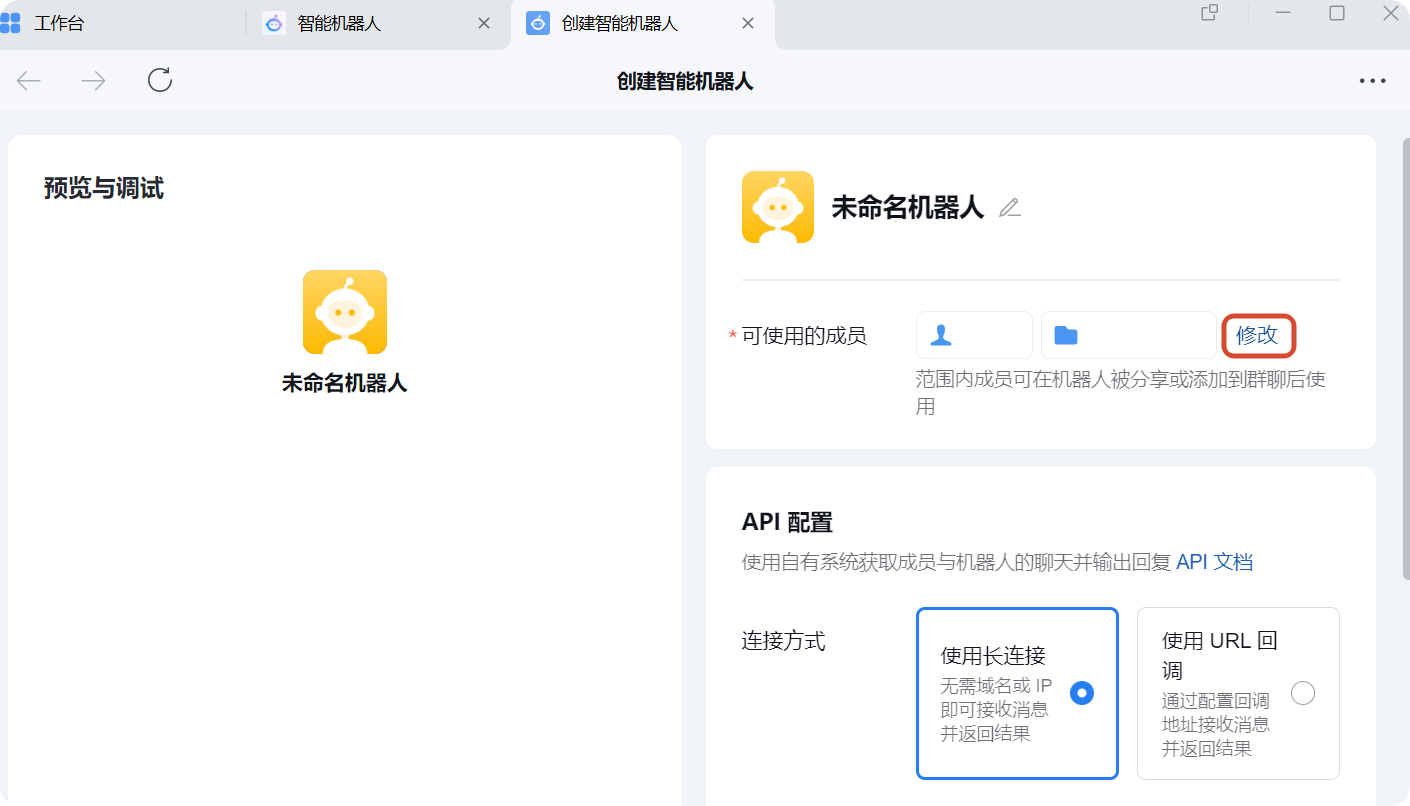
Task: Open the API 文档 link
Action: tap(1214, 562)
